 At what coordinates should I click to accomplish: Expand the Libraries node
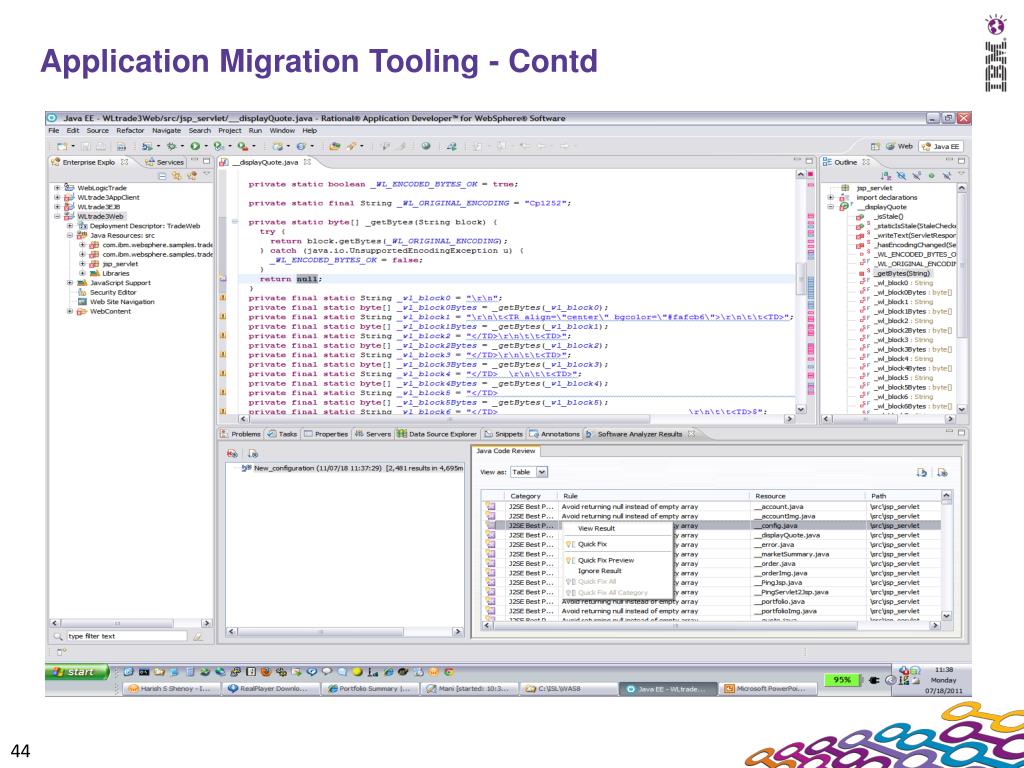[82, 273]
